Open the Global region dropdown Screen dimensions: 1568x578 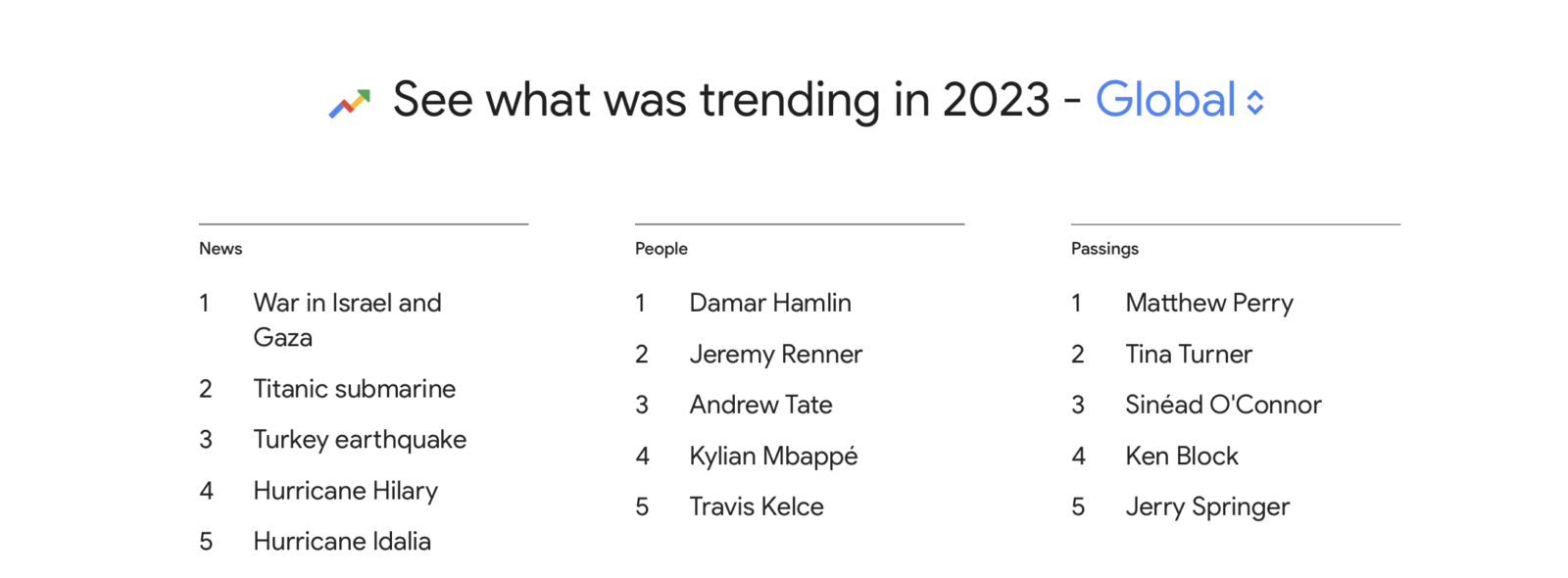1164,100
